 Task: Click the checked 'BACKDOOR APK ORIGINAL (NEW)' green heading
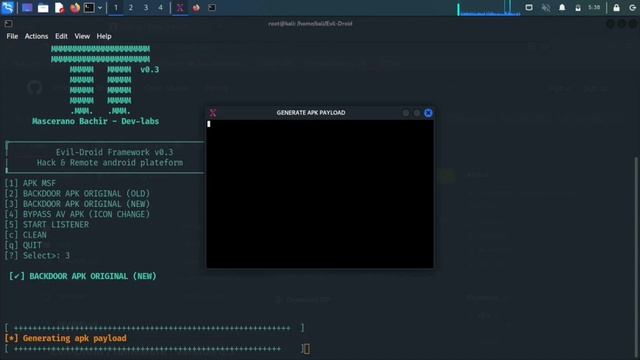coord(93,276)
